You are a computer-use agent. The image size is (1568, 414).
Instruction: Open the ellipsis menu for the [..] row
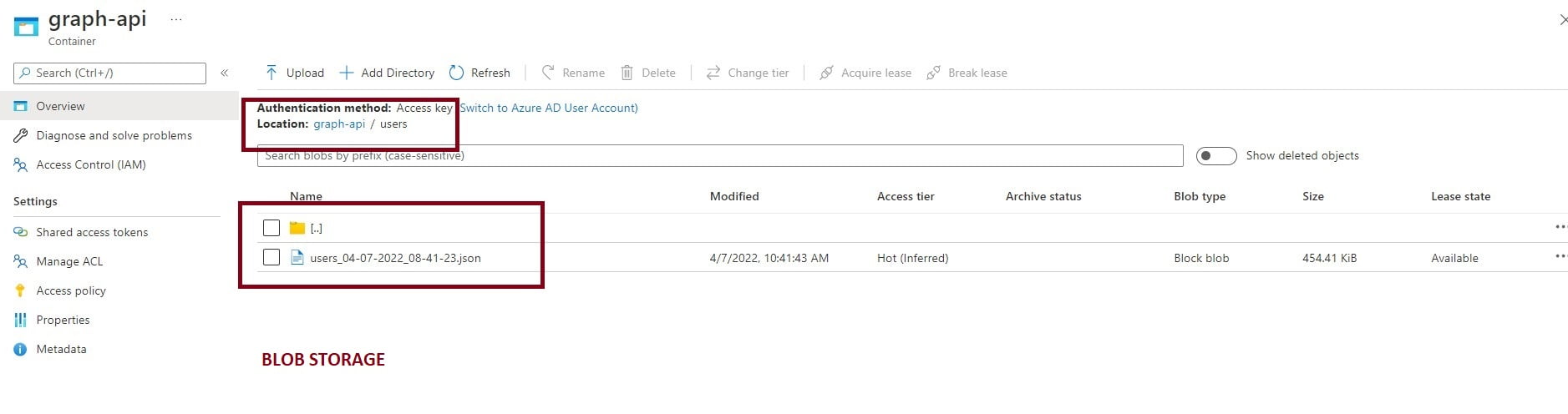coord(1560,227)
